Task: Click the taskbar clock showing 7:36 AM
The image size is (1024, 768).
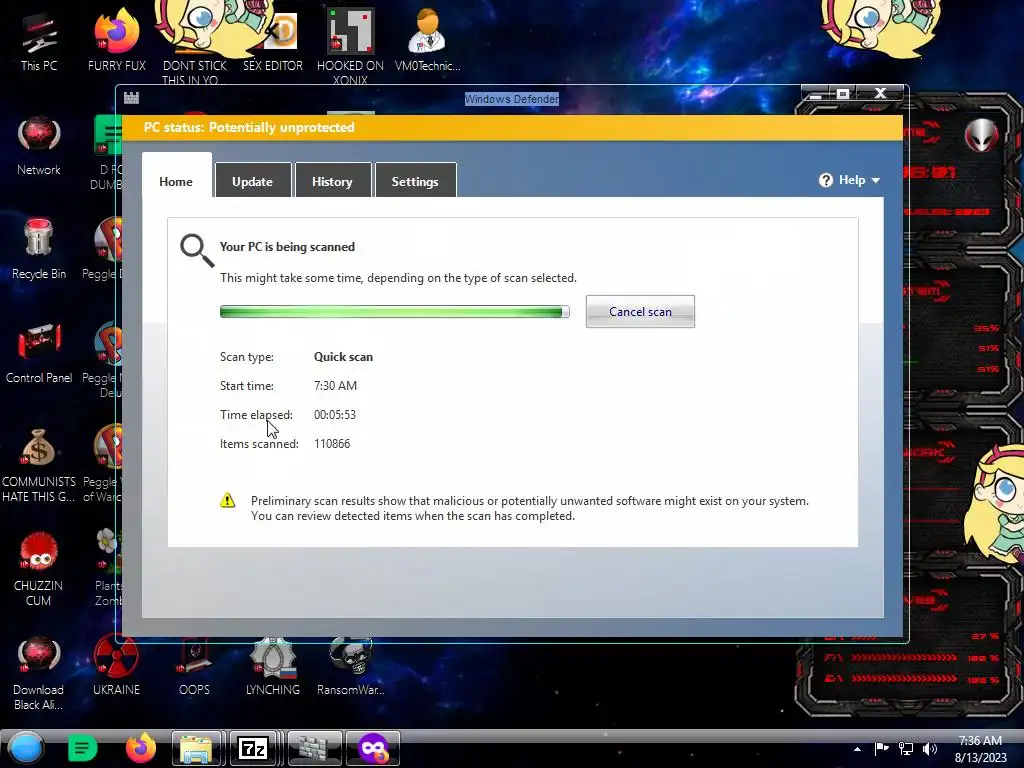Action: point(980,749)
